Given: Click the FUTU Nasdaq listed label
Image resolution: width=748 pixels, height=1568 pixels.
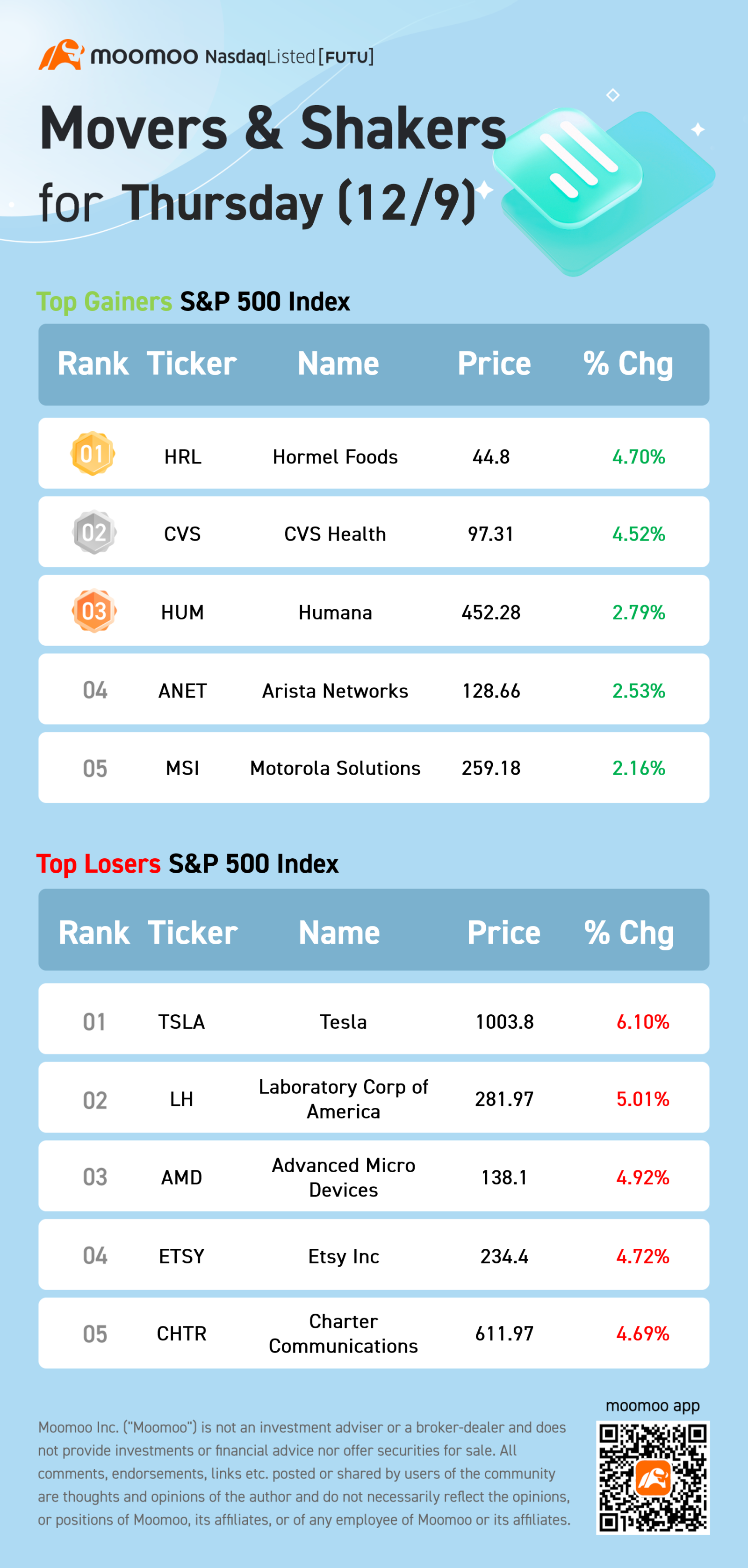Looking at the screenshot, I should 289,57.
